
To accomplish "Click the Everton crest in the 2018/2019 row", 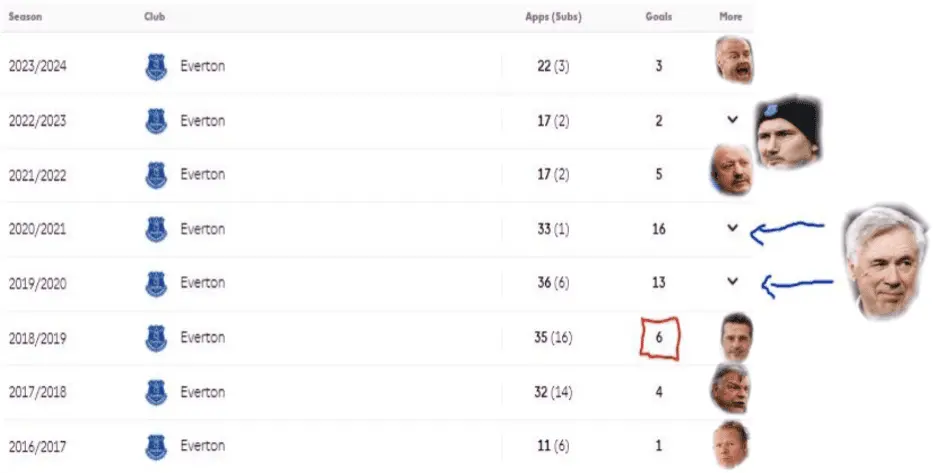I will tap(156, 338).
